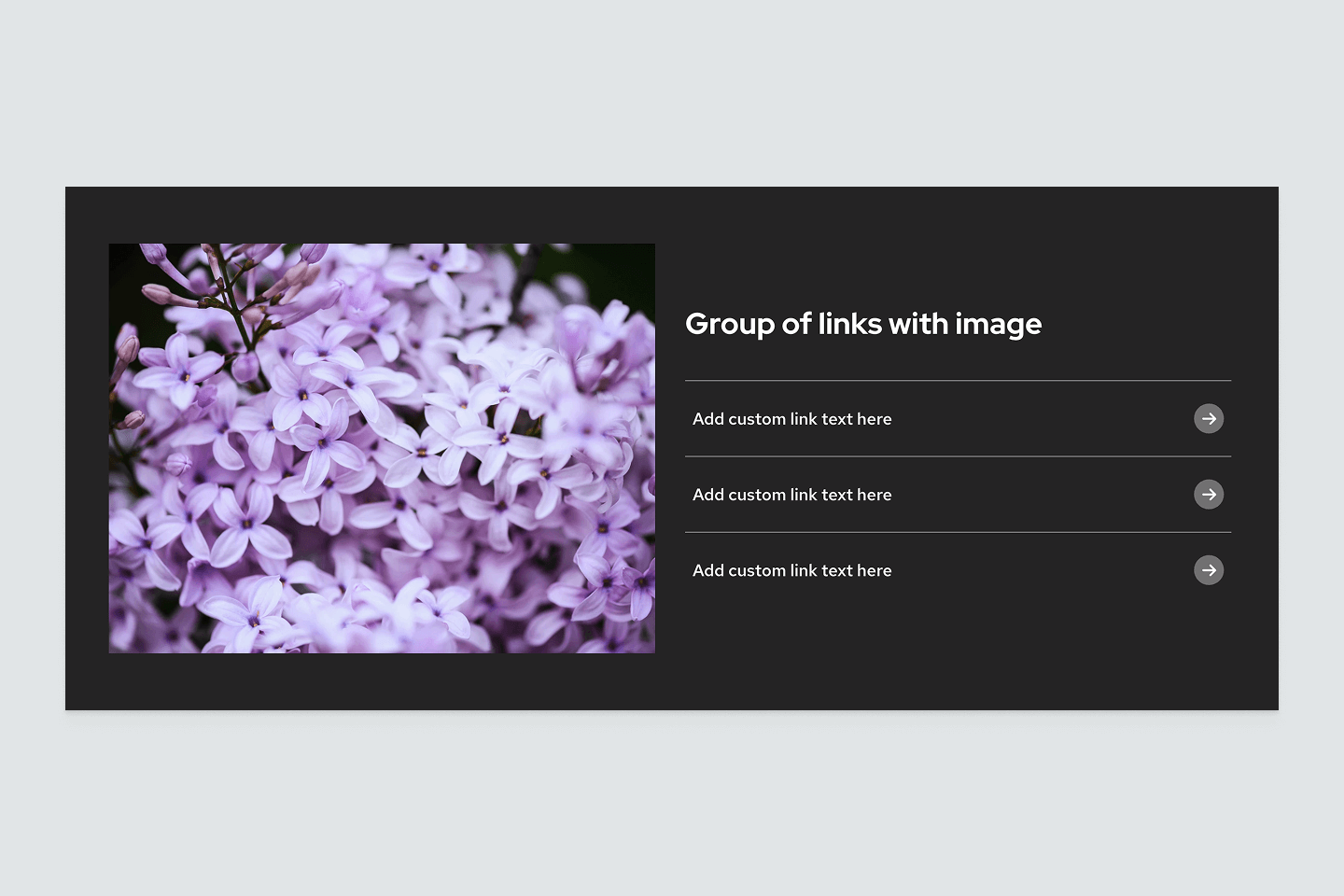
Task: Open the third 'Add custom link text here' link
Action: point(791,570)
